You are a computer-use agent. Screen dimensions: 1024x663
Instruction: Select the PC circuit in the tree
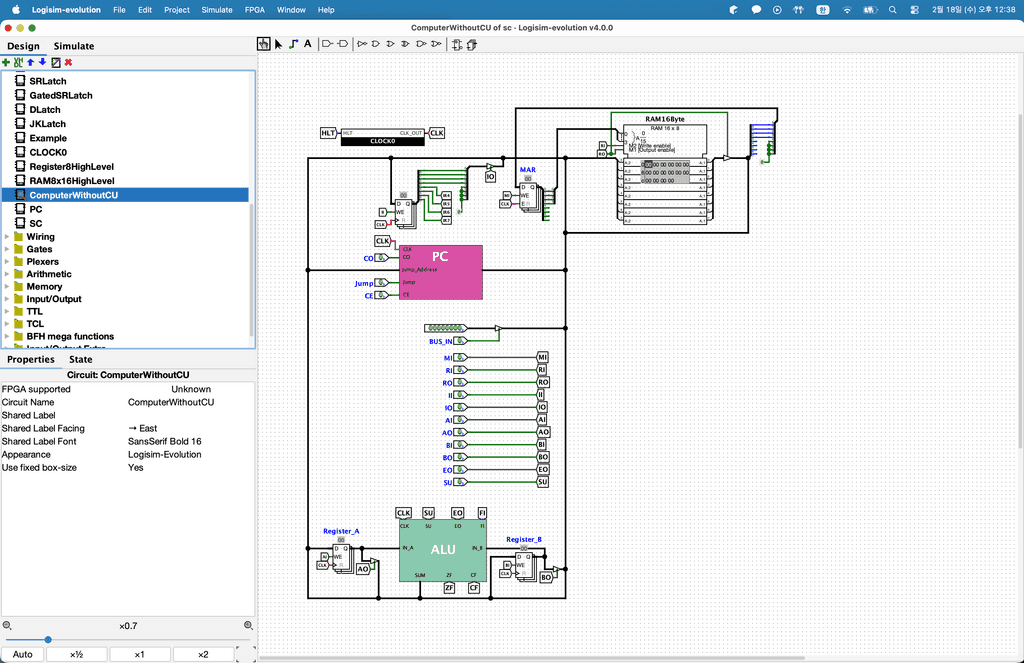coord(36,209)
